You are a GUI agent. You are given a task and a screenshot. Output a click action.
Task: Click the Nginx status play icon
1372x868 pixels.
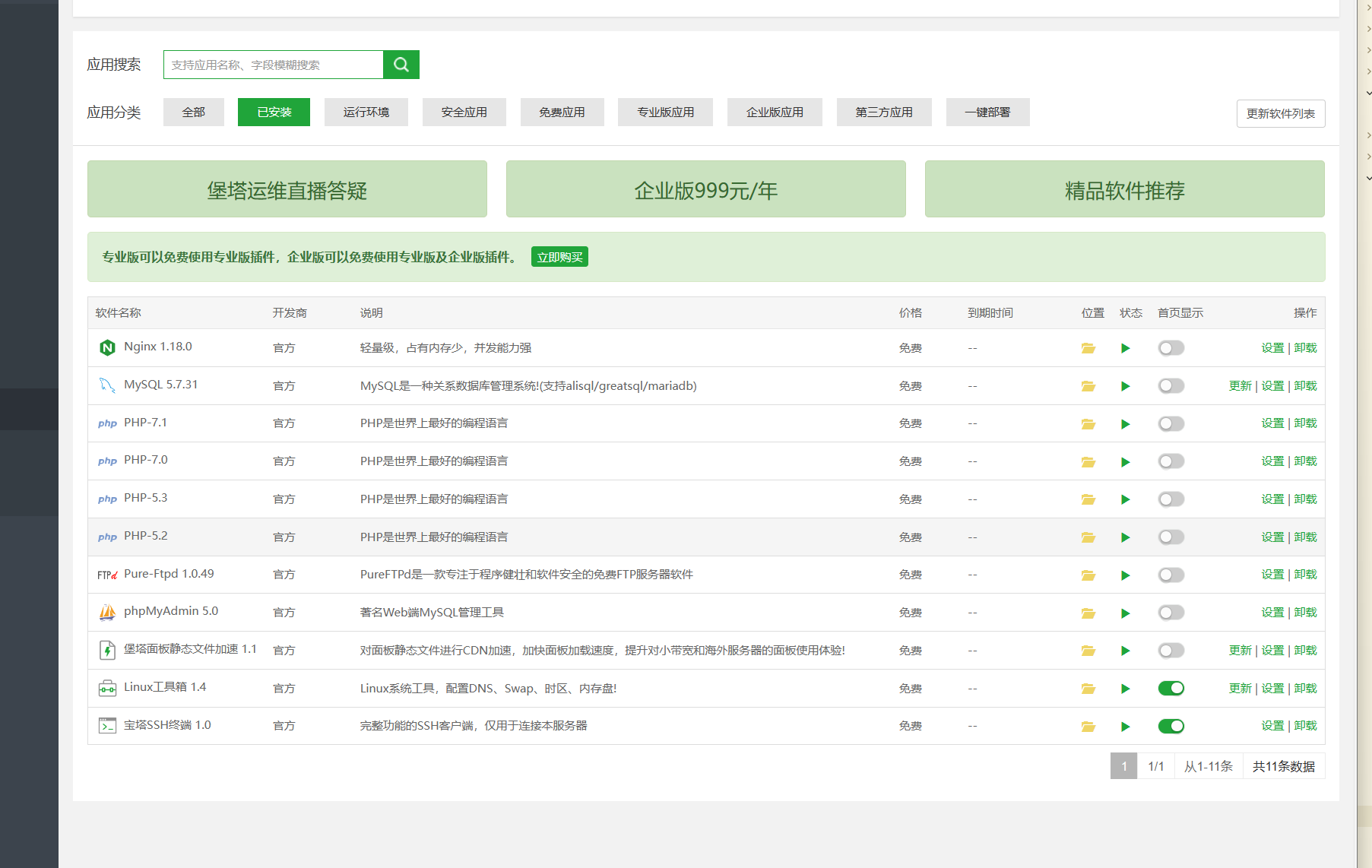[1126, 348]
